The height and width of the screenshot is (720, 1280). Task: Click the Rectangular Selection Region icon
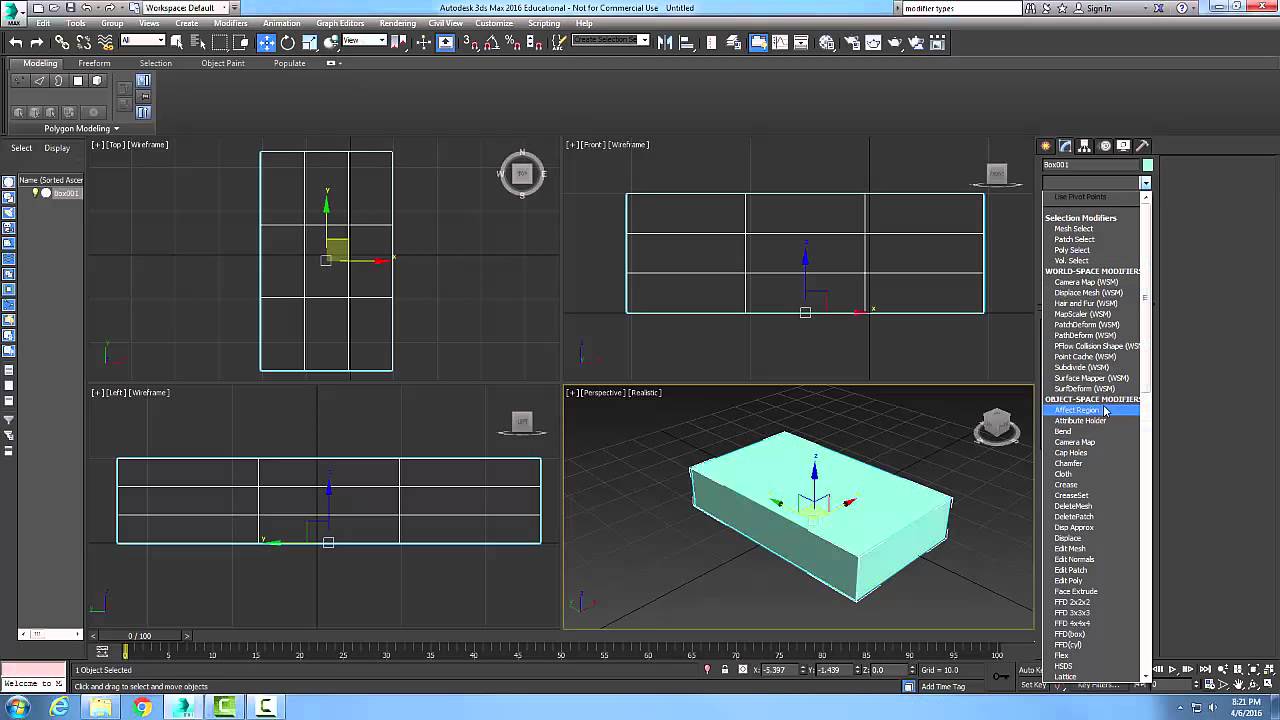(x=220, y=42)
